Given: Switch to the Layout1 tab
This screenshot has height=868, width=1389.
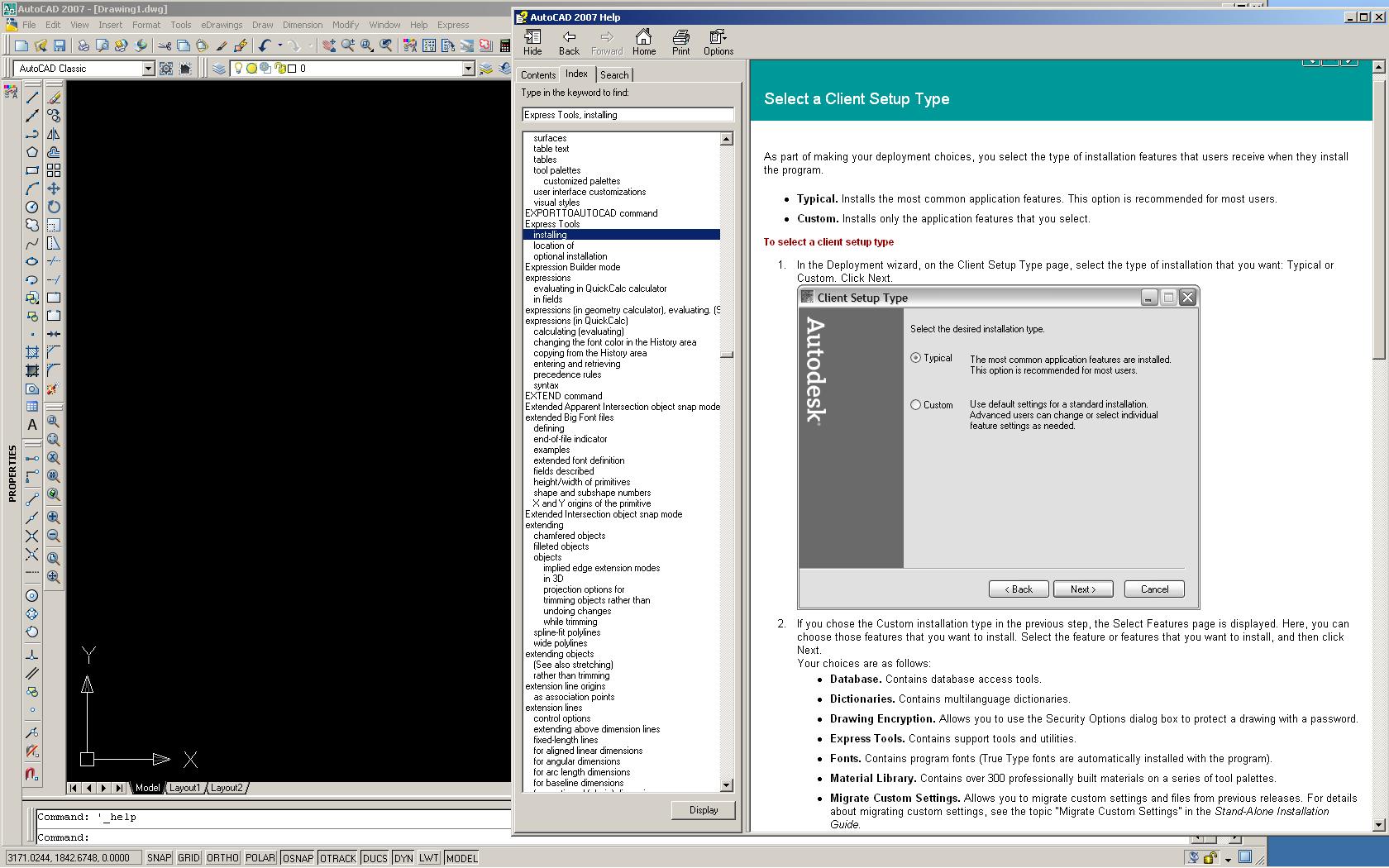Looking at the screenshot, I should pyautogui.click(x=184, y=788).
